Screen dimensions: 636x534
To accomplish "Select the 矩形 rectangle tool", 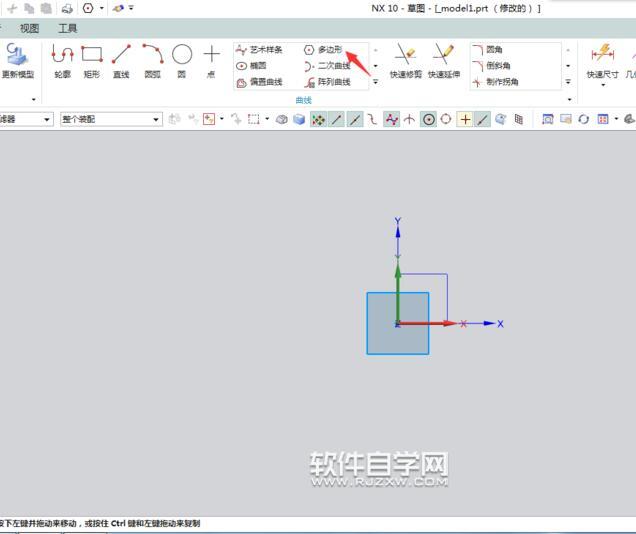I will pyautogui.click(x=92, y=61).
